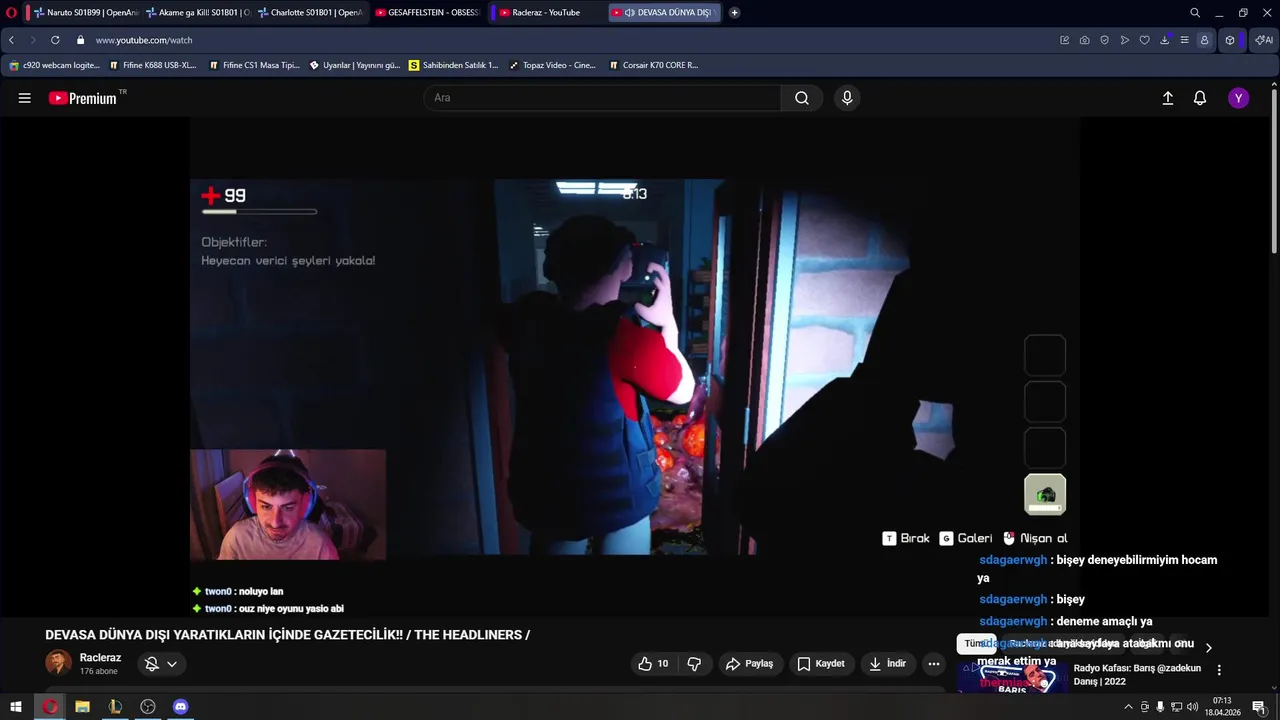Submit search with magnifier button
This screenshot has height=720, width=1280.
(x=802, y=98)
